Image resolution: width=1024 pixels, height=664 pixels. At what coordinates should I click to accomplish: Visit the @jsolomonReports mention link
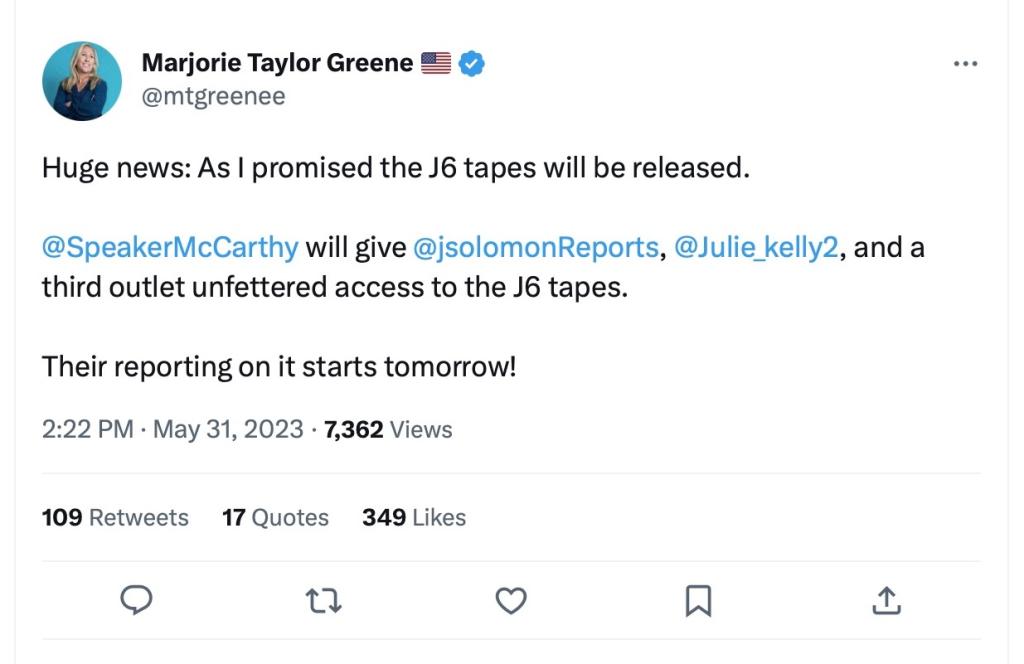(535, 247)
